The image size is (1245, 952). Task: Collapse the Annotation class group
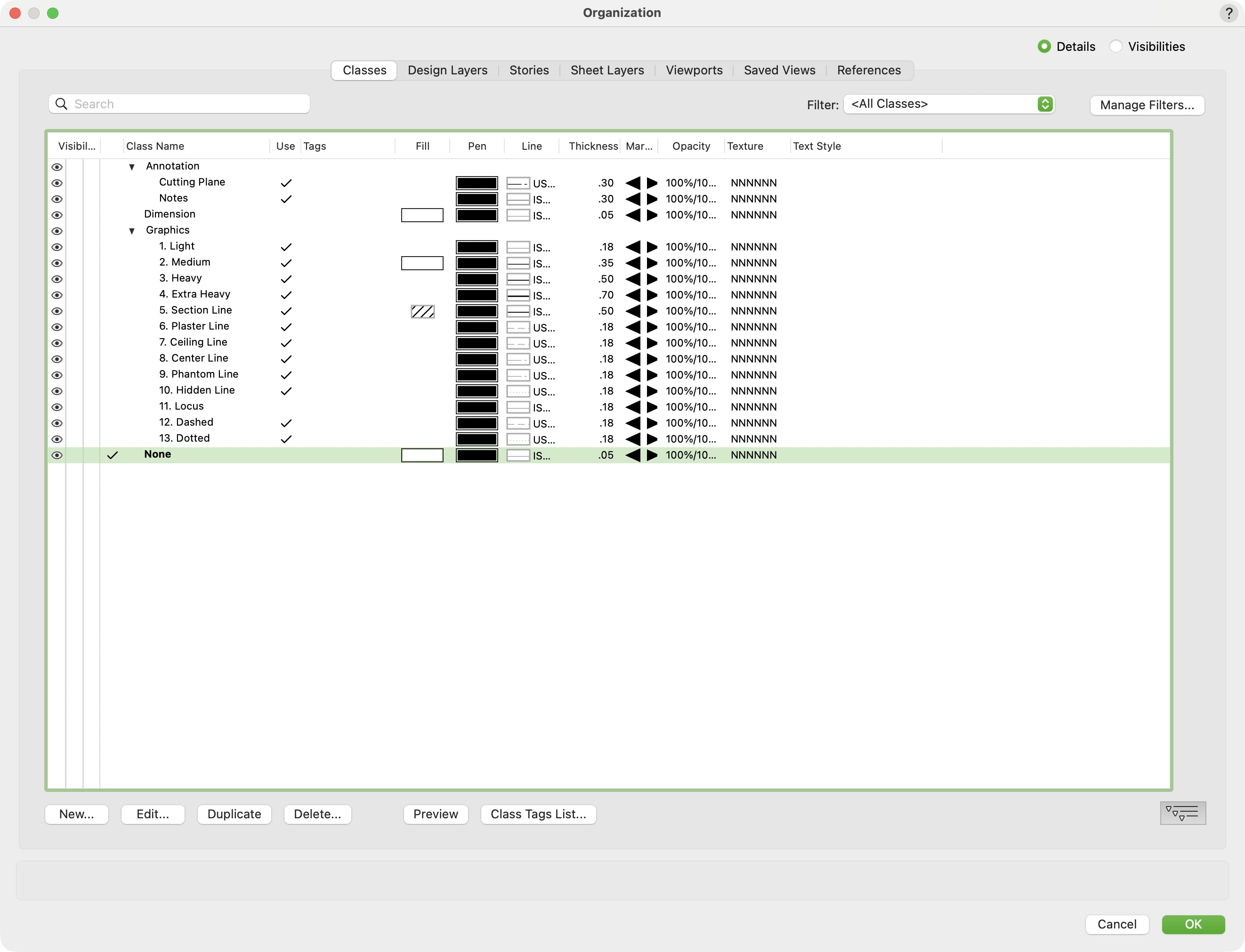[131, 167]
